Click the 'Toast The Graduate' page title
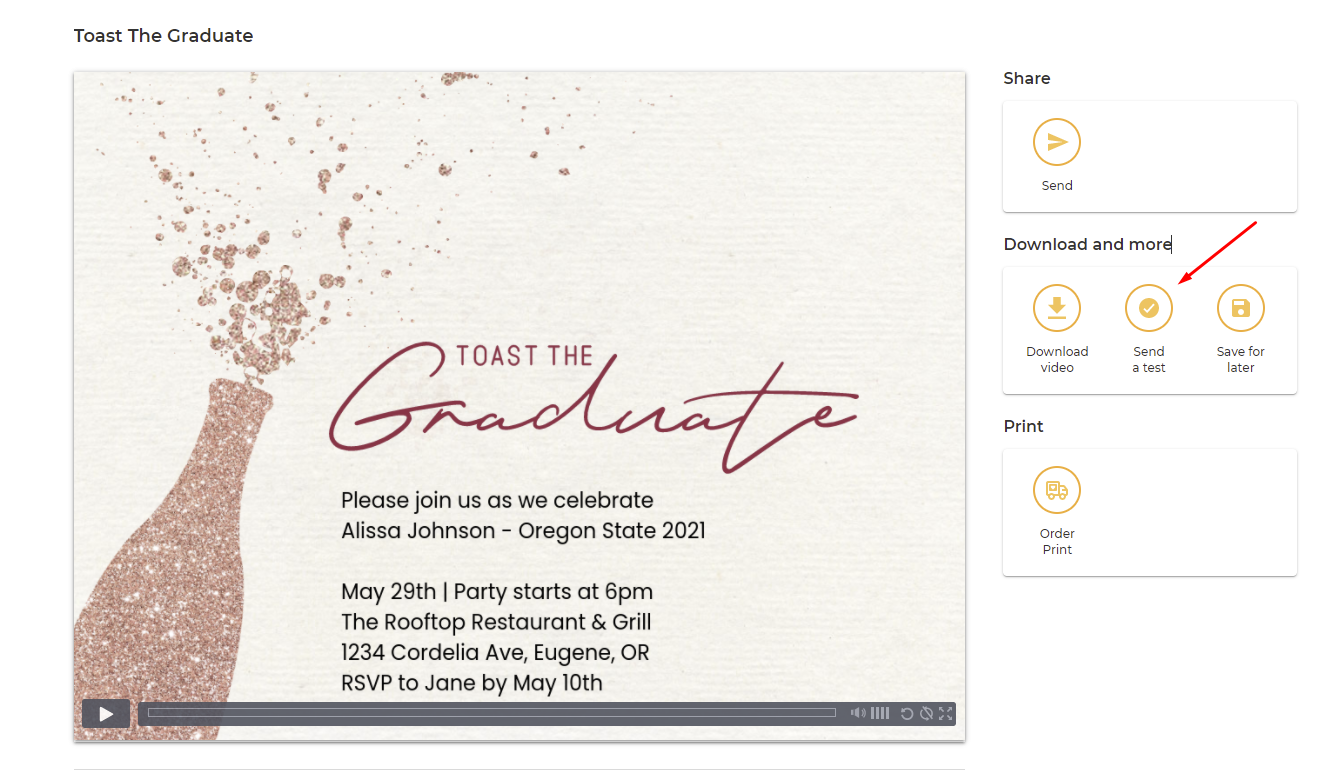This screenshot has height=780, width=1334. pos(163,36)
